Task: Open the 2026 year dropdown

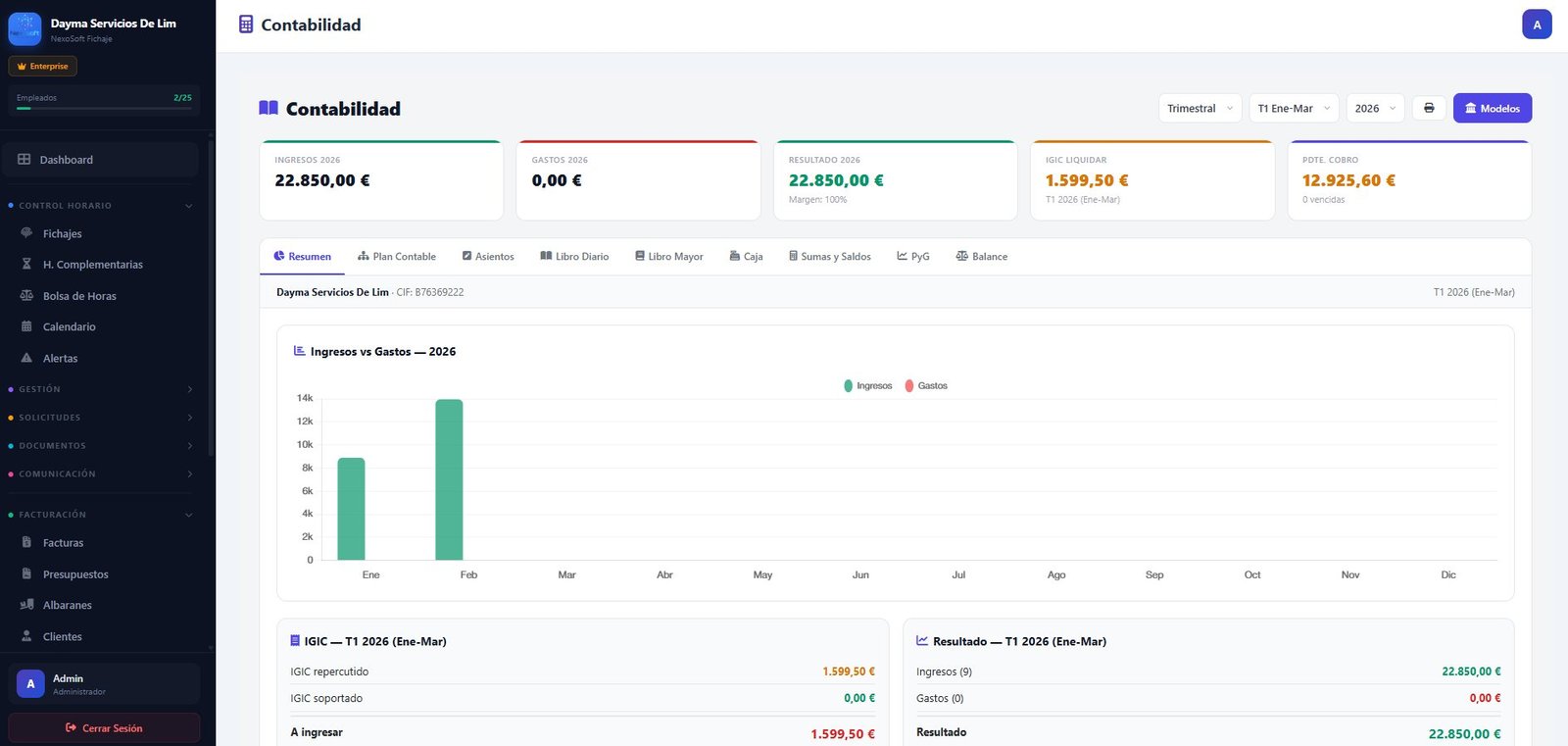Action: (x=1375, y=108)
